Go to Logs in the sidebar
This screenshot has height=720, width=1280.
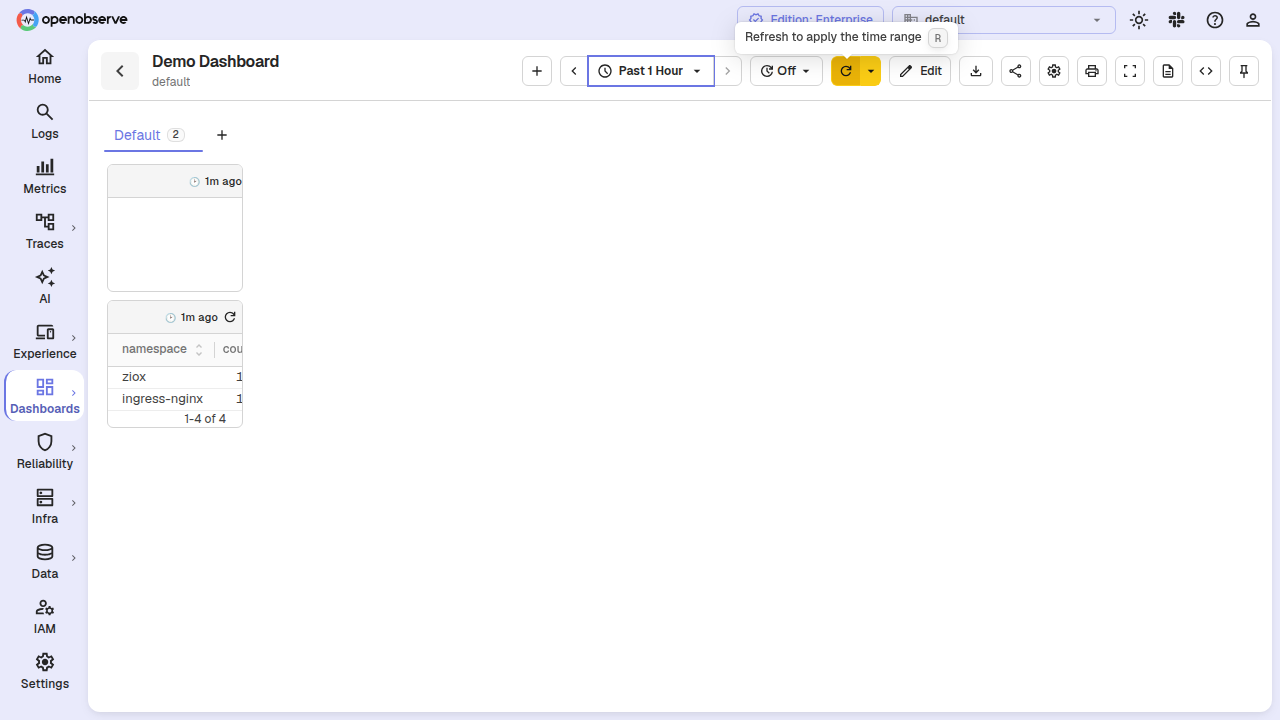pyautogui.click(x=44, y=122)
